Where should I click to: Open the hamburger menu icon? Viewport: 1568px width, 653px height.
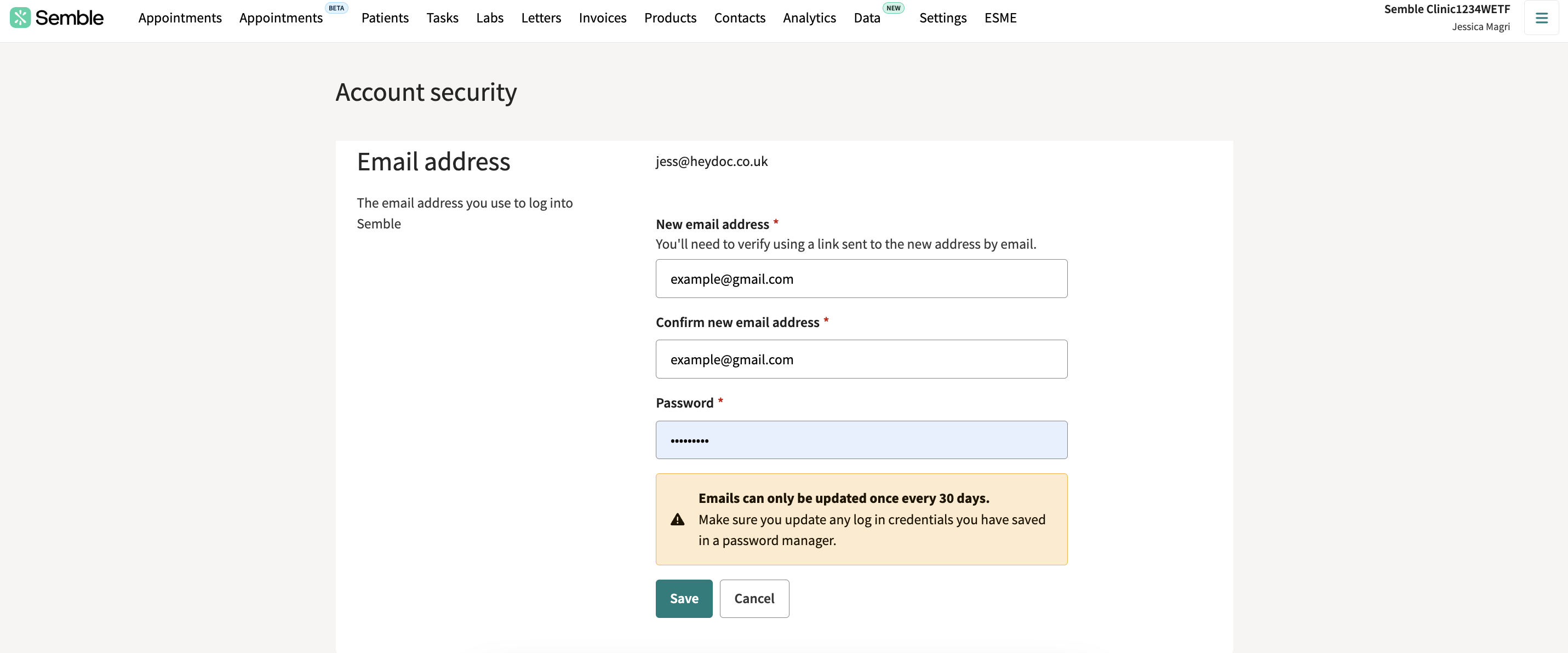click(1541, 18)
